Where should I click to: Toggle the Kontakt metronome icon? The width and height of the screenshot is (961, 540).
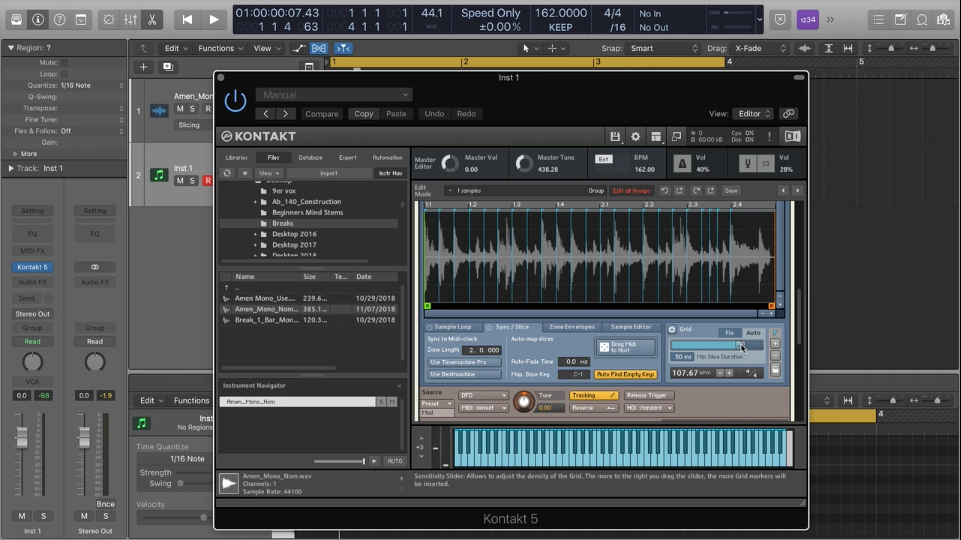[x=682, y=163]
